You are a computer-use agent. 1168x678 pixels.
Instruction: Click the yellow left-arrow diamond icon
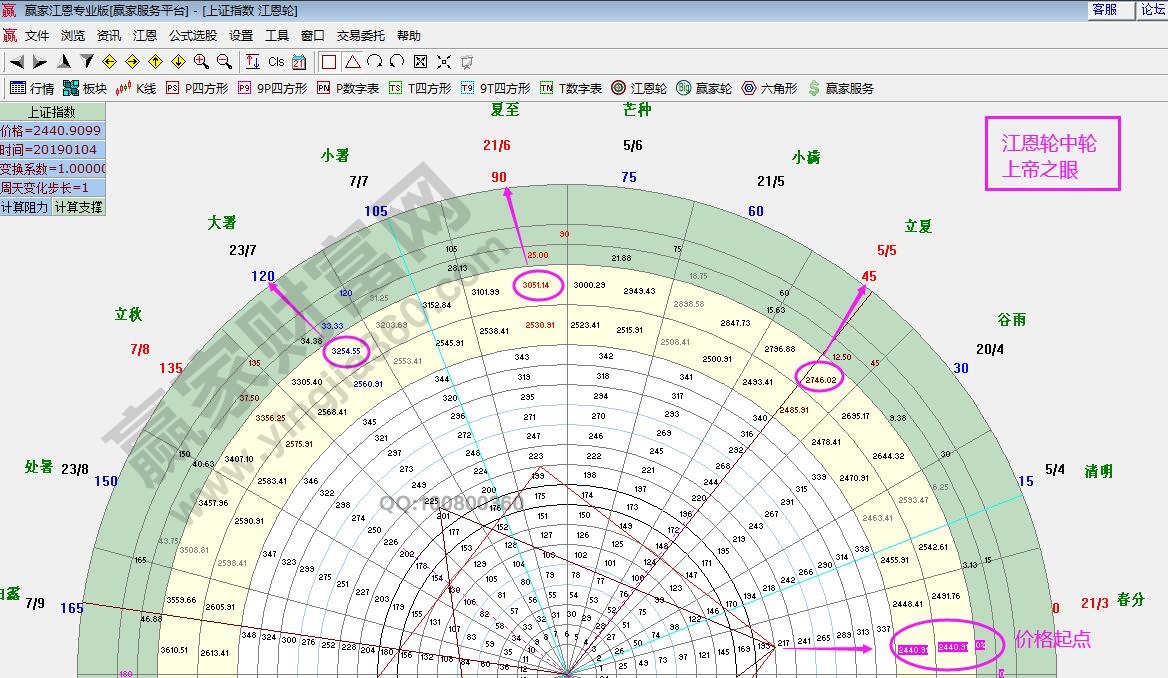110,62
